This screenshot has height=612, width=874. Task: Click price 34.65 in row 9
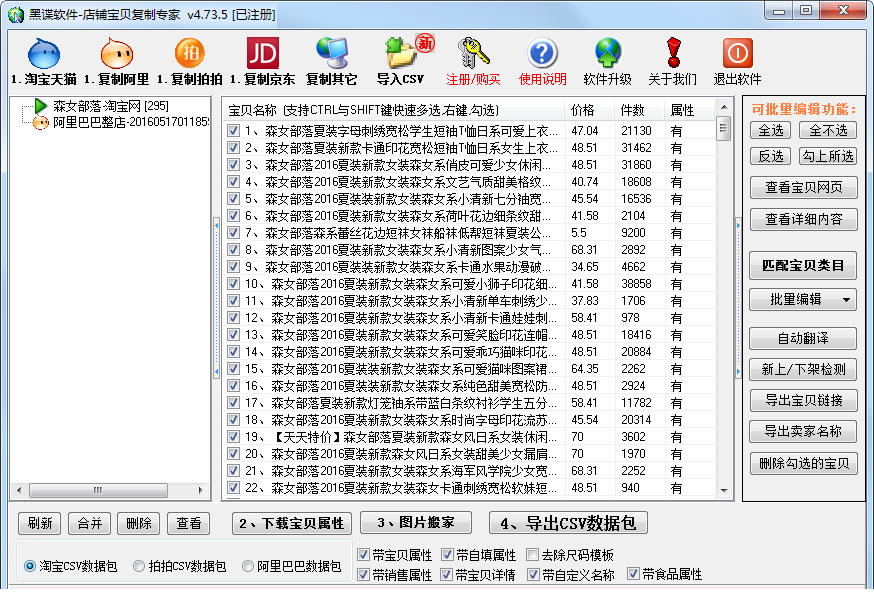585,266
